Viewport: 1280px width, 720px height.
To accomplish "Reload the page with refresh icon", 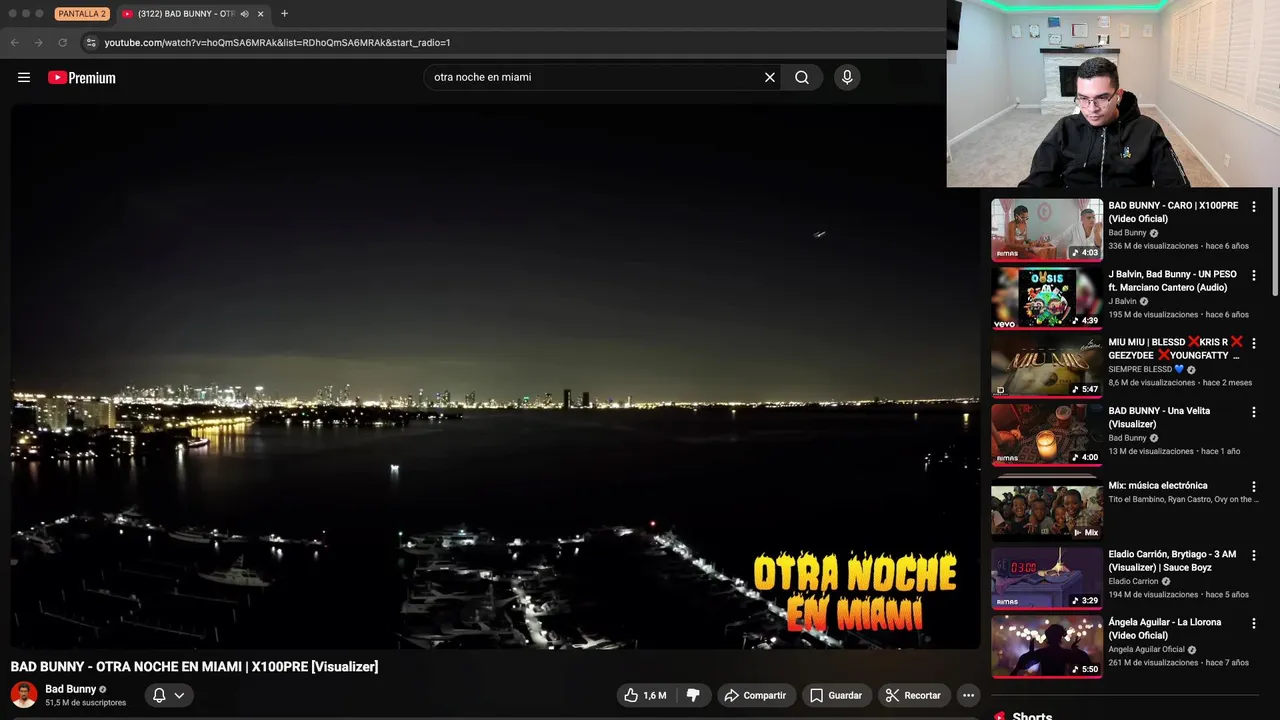I will [62, 43].
